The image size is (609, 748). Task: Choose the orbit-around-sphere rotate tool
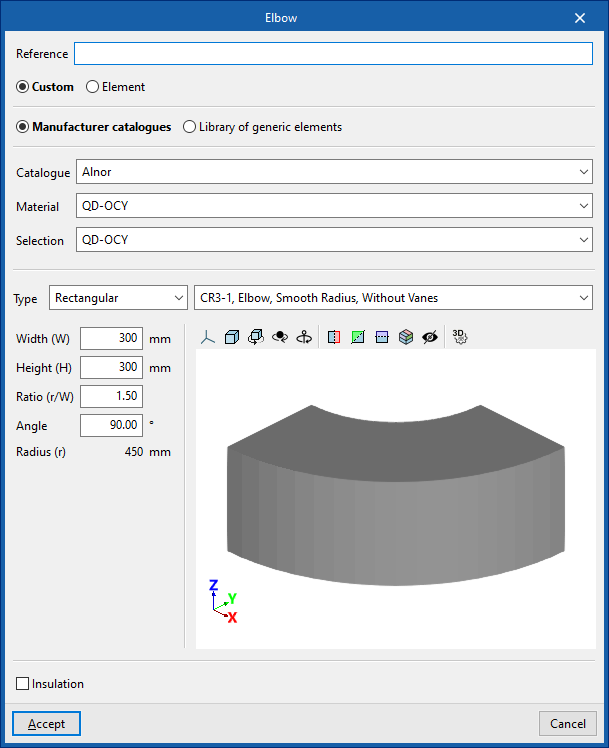tap(280, 337)
